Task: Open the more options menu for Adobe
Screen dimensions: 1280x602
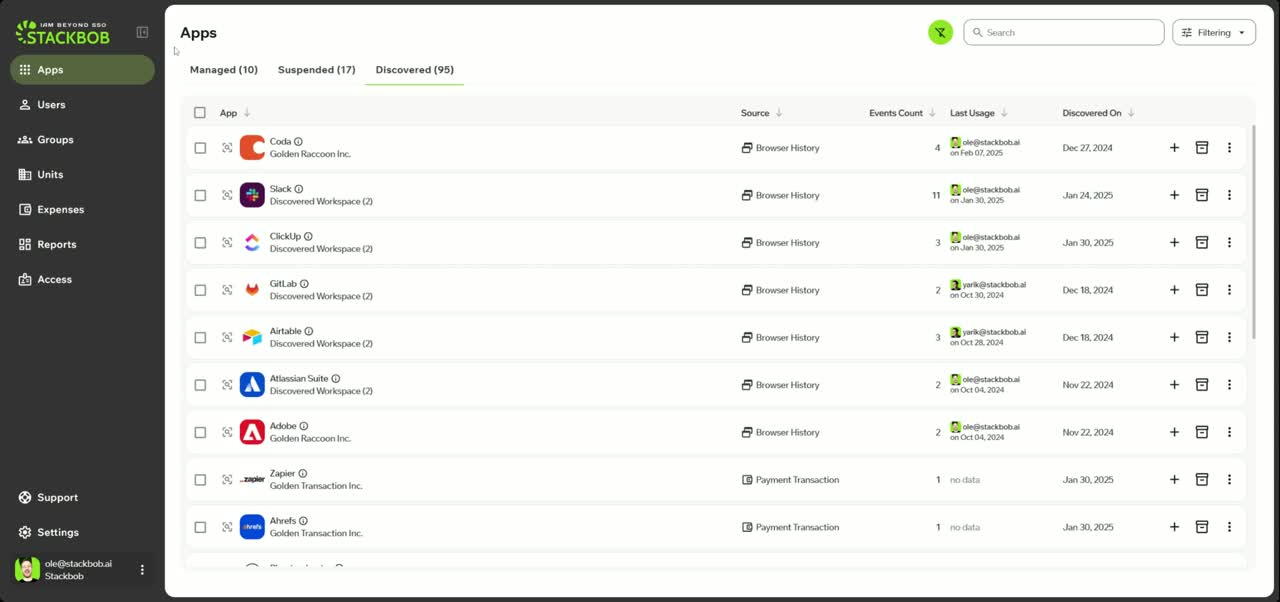Action: pyautogui.click(x=1229, y=432)
